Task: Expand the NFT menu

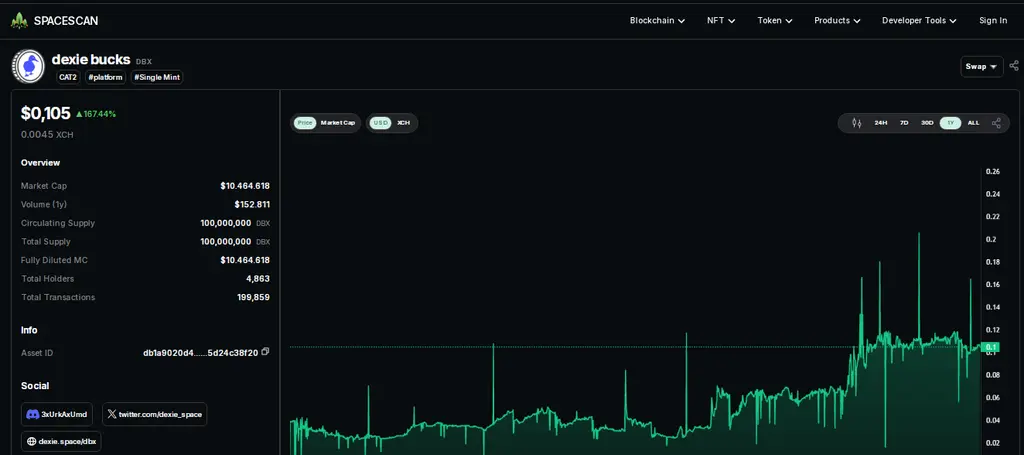Action: coord(721,21)
